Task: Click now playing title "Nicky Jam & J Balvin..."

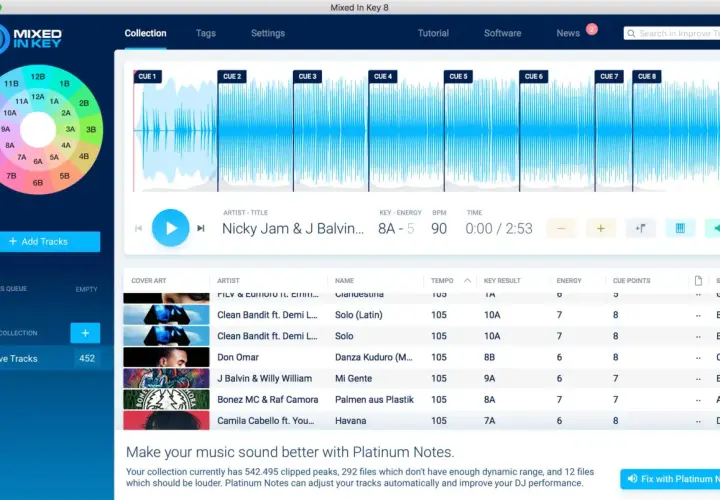Action: 292,229
